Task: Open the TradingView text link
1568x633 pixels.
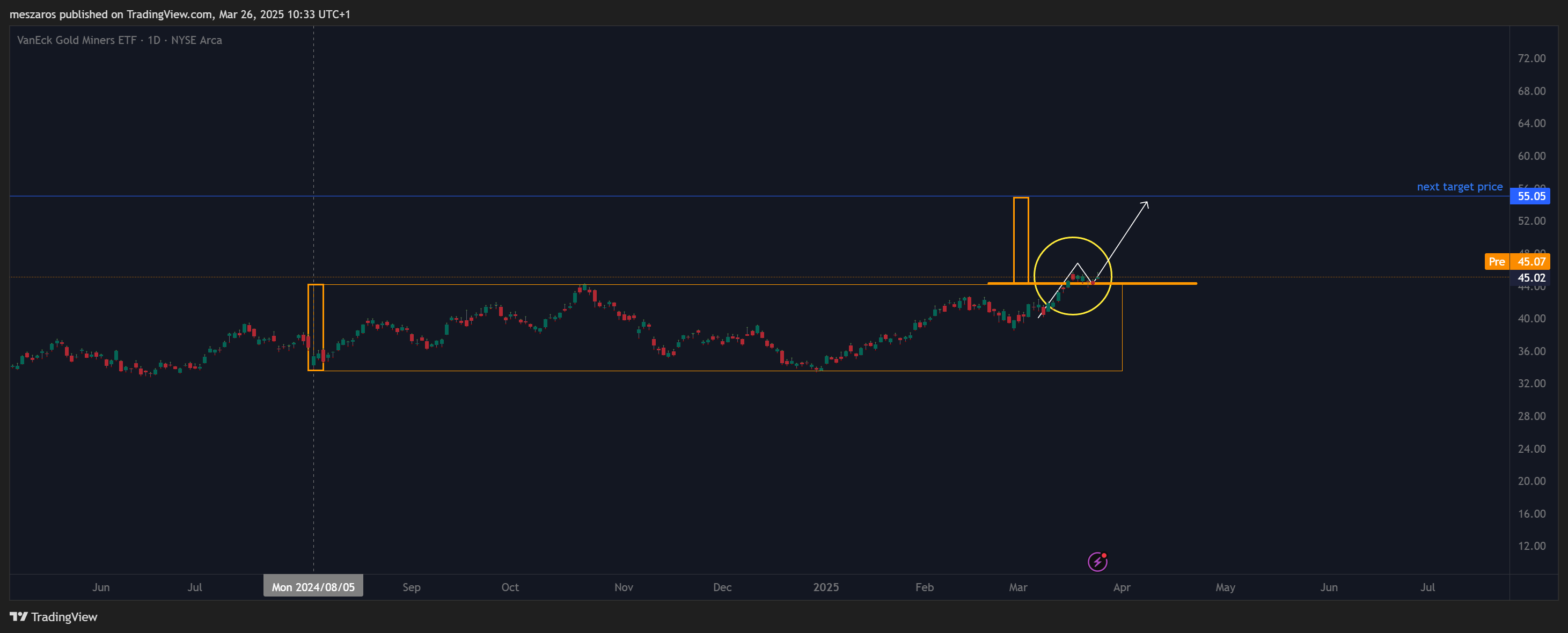Action: [64, 616]
